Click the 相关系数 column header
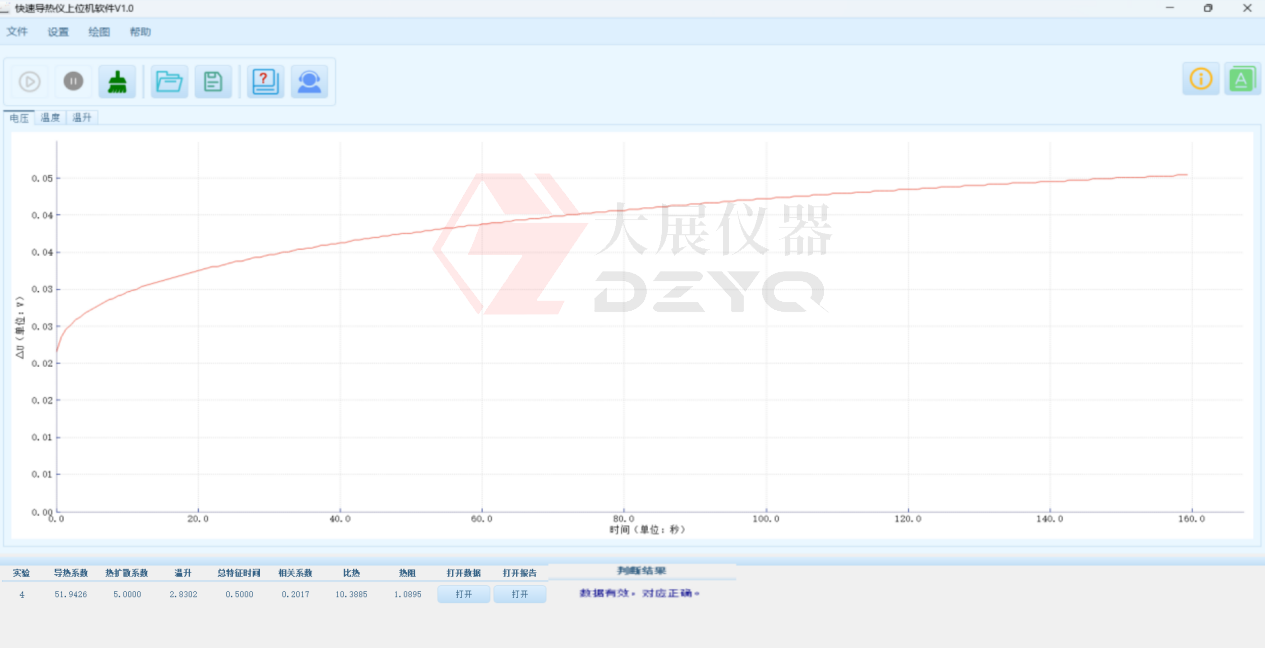 tap(295, 574)
